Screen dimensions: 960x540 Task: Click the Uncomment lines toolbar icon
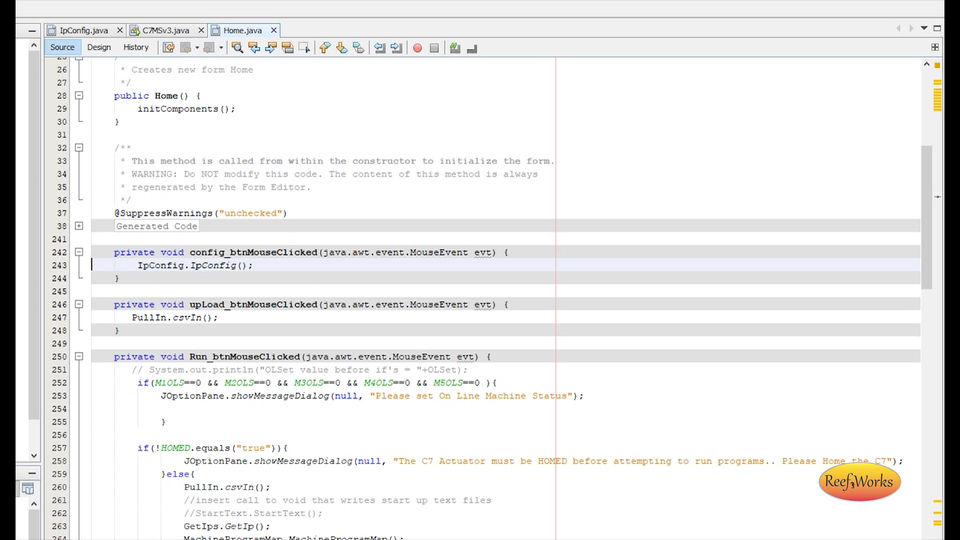(x=471, y=48)
